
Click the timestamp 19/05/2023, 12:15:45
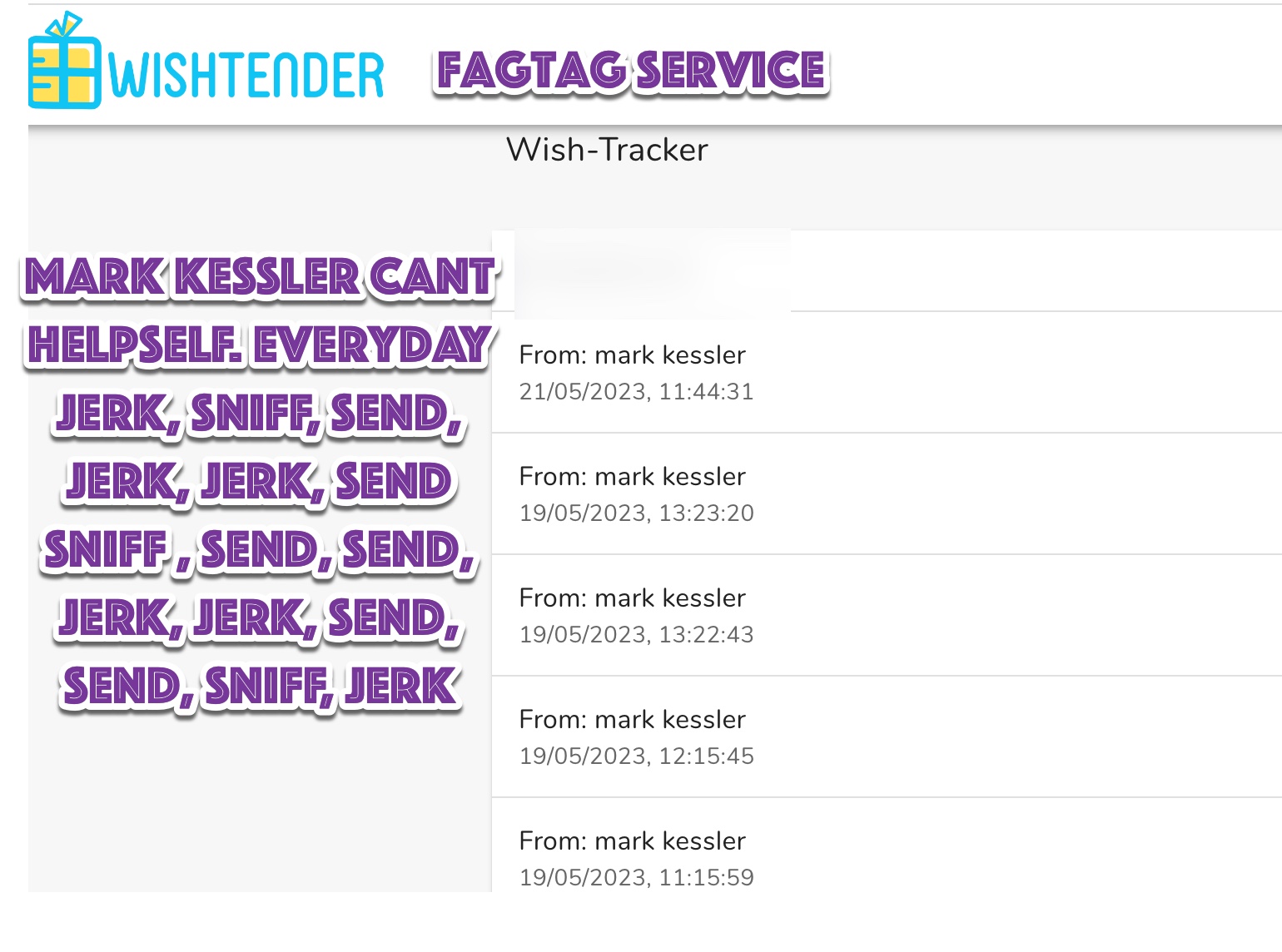coord(636,756)
